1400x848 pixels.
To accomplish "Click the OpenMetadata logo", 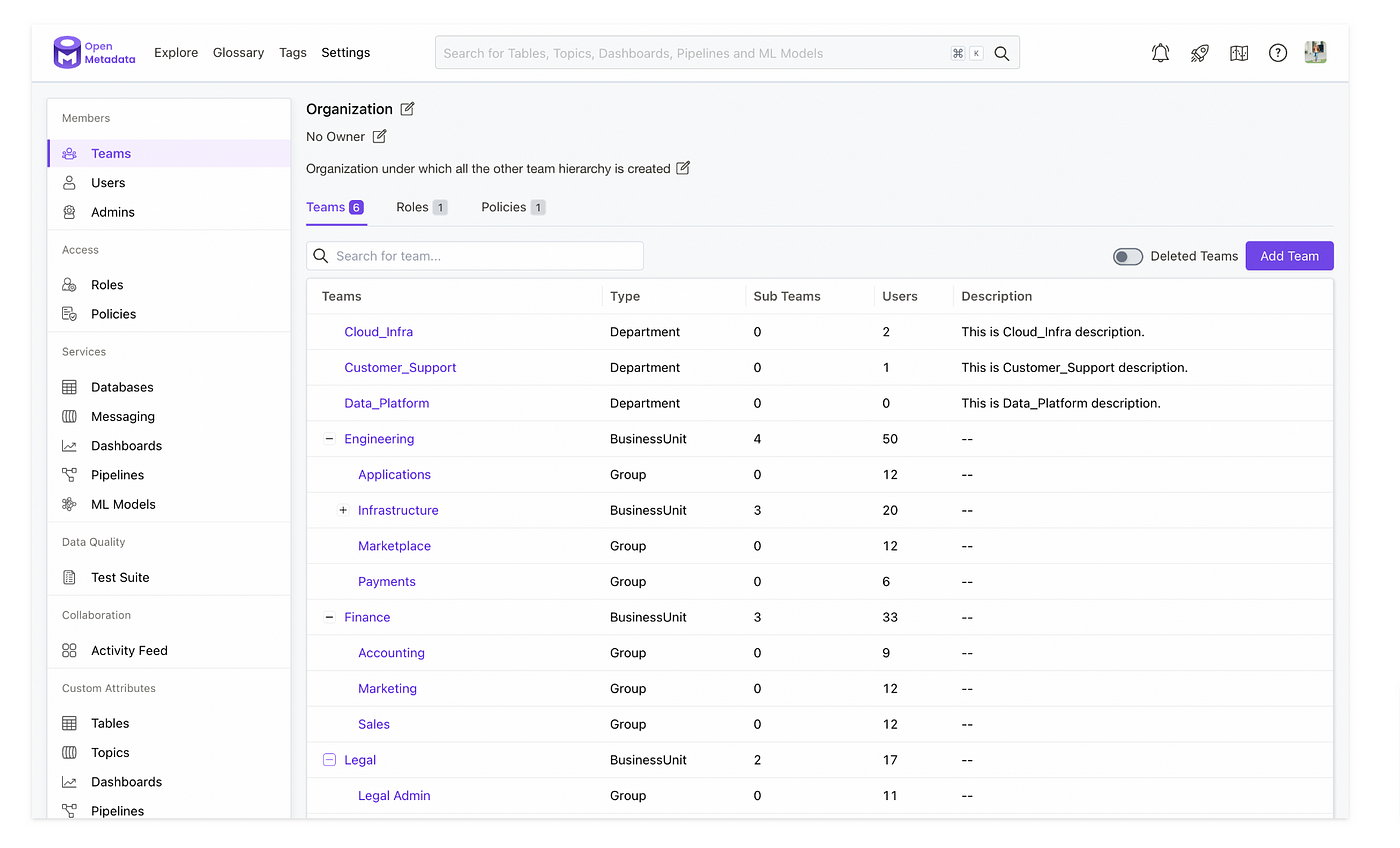I will tap(95, 53).
